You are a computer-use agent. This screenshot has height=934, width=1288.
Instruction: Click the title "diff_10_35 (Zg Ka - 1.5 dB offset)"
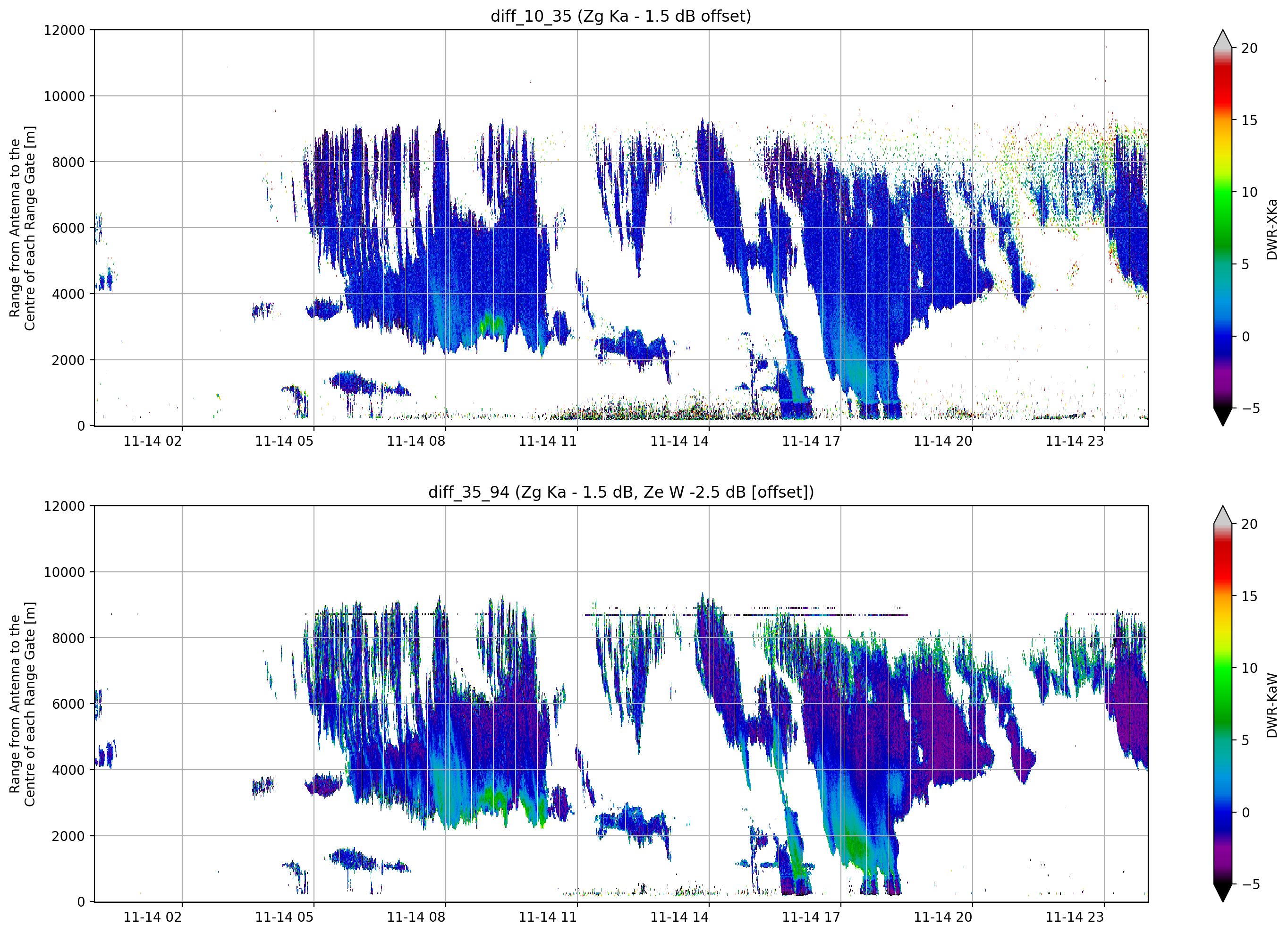coord(621,16)
